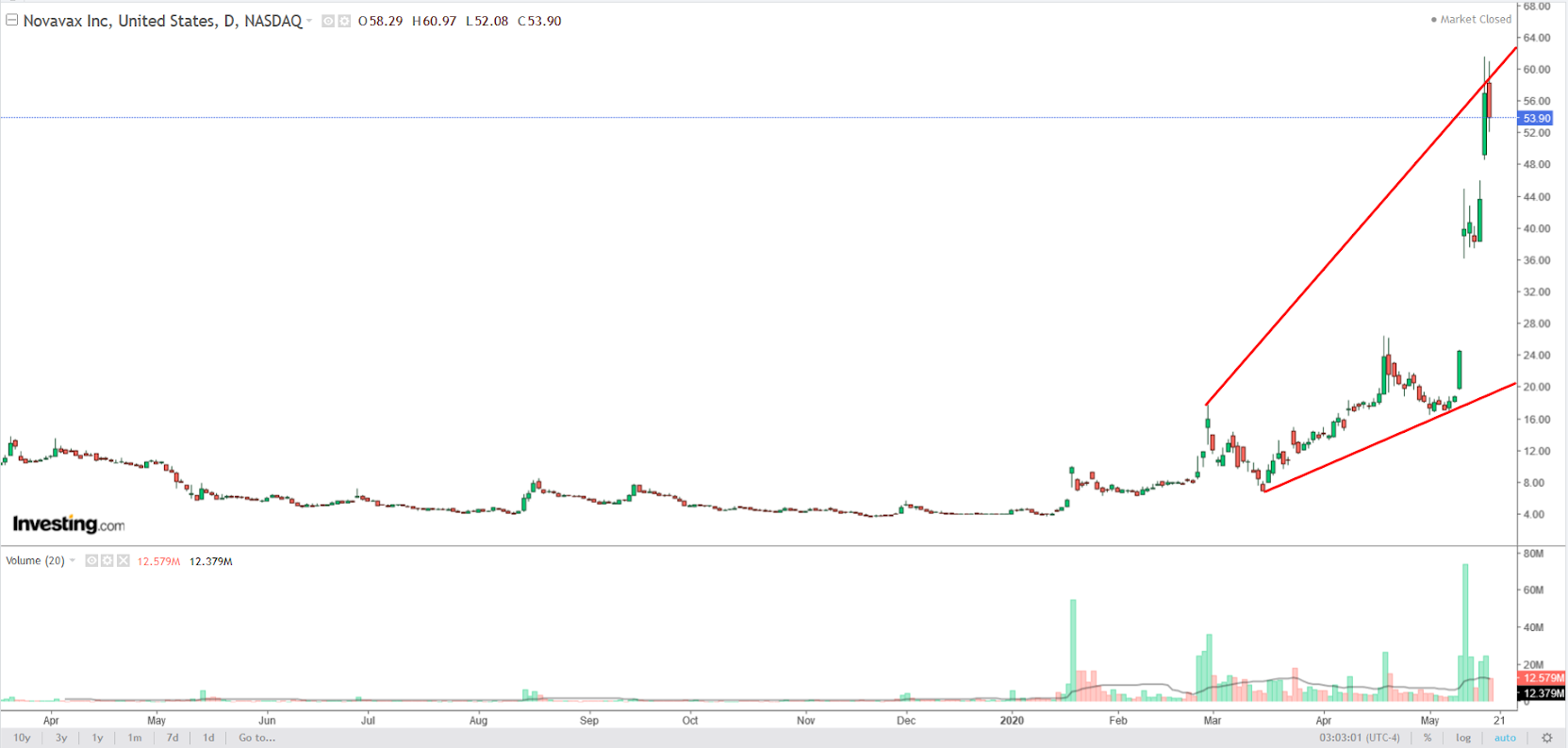The image size is (1568, 748).
Task: Select the 3y time range
Action: click(61, 738)
